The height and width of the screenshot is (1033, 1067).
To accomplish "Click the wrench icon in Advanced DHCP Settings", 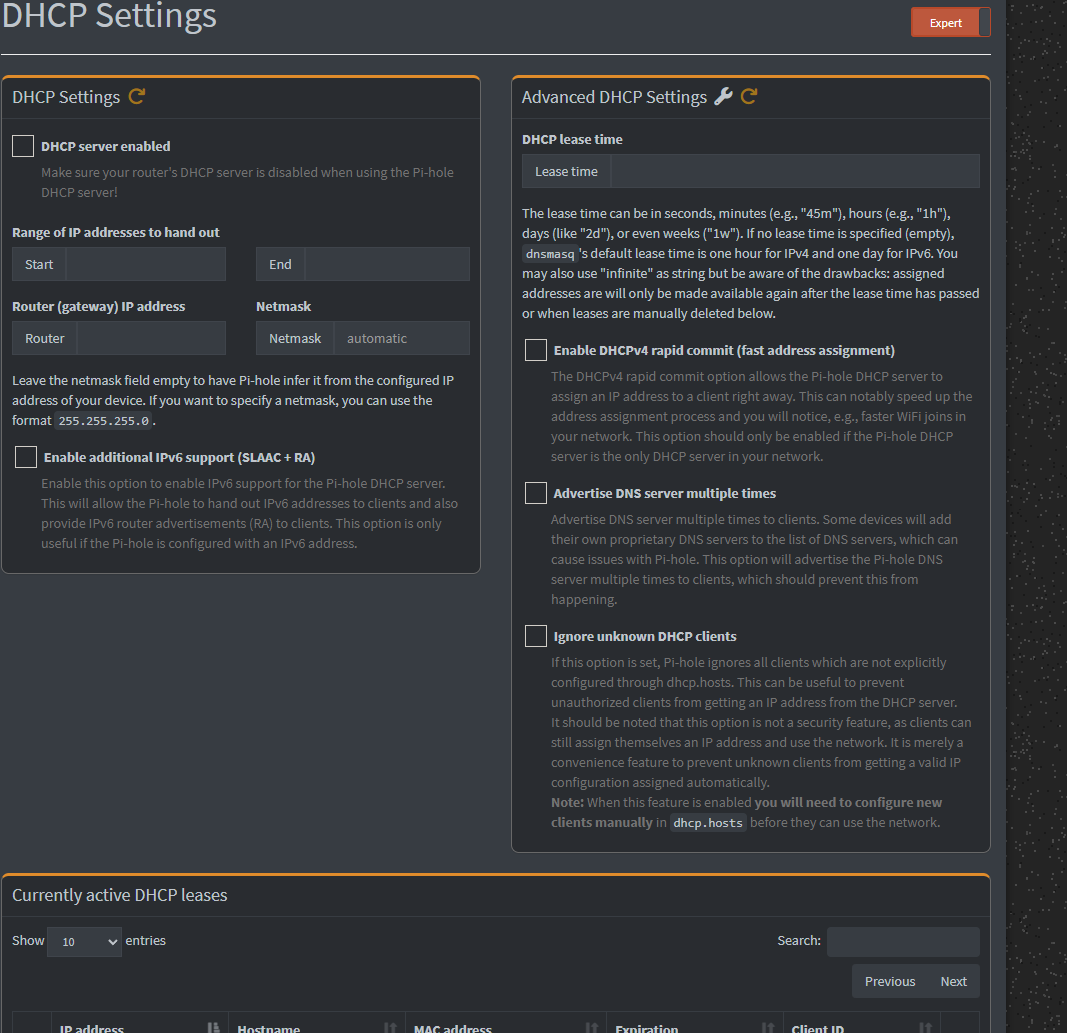I will [x=723, y=97].
